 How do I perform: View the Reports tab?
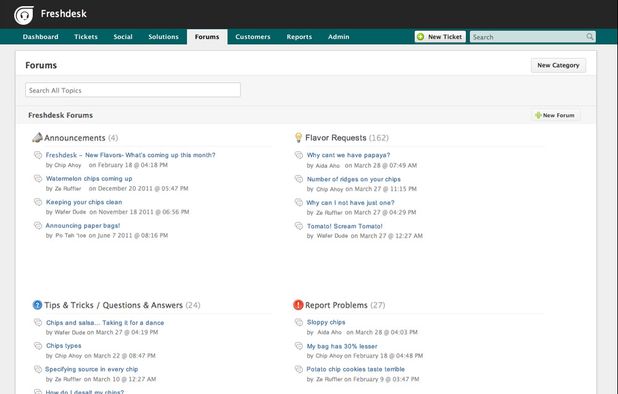299,37
